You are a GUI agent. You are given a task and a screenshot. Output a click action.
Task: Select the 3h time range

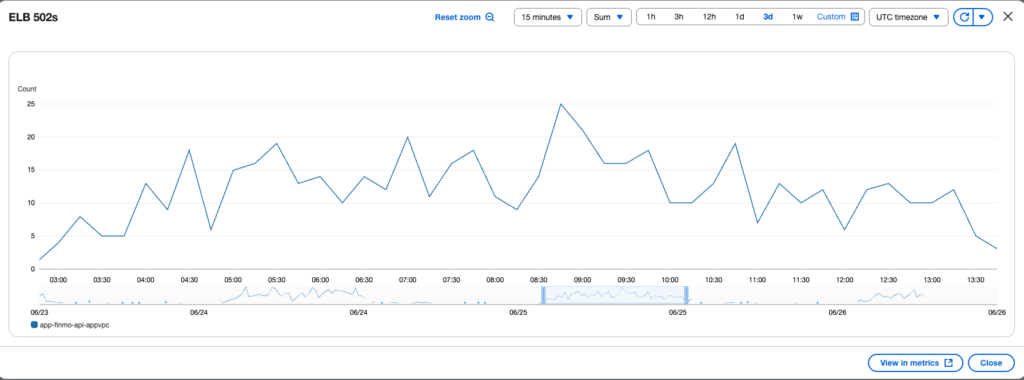pos(679,17)
